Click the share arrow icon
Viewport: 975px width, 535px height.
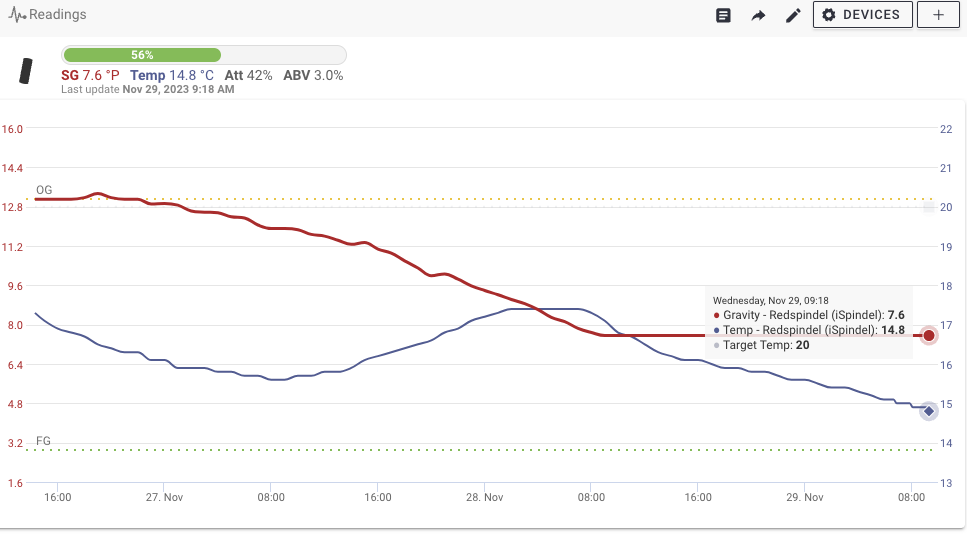click(758, 15)
